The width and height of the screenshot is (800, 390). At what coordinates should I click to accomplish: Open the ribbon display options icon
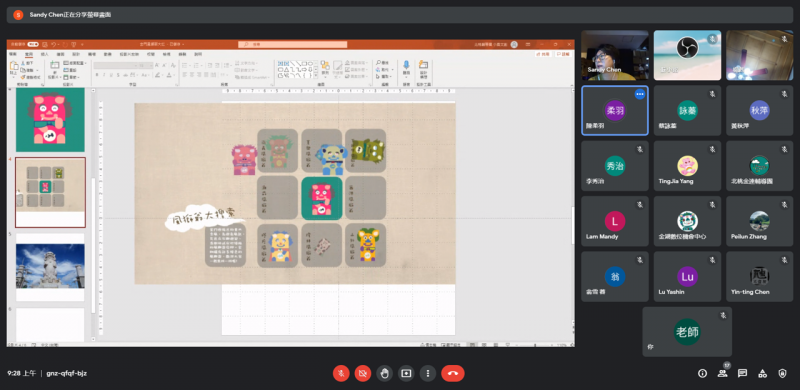pyautogui.click(x=528, y=44)
